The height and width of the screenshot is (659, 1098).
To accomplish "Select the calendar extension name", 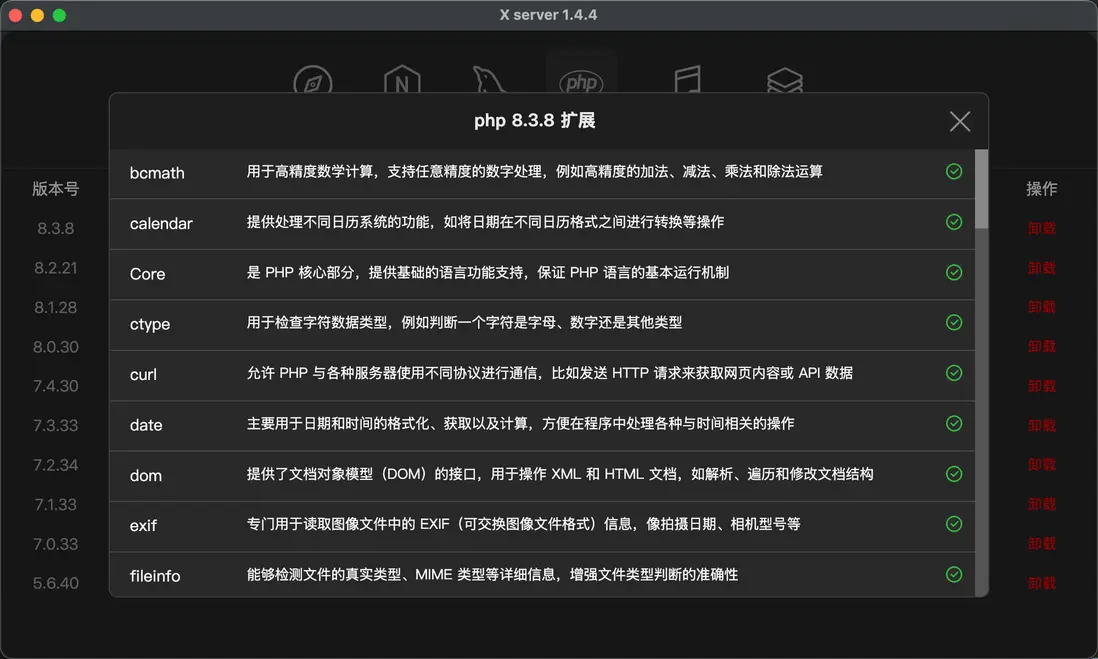I will 161,223.
